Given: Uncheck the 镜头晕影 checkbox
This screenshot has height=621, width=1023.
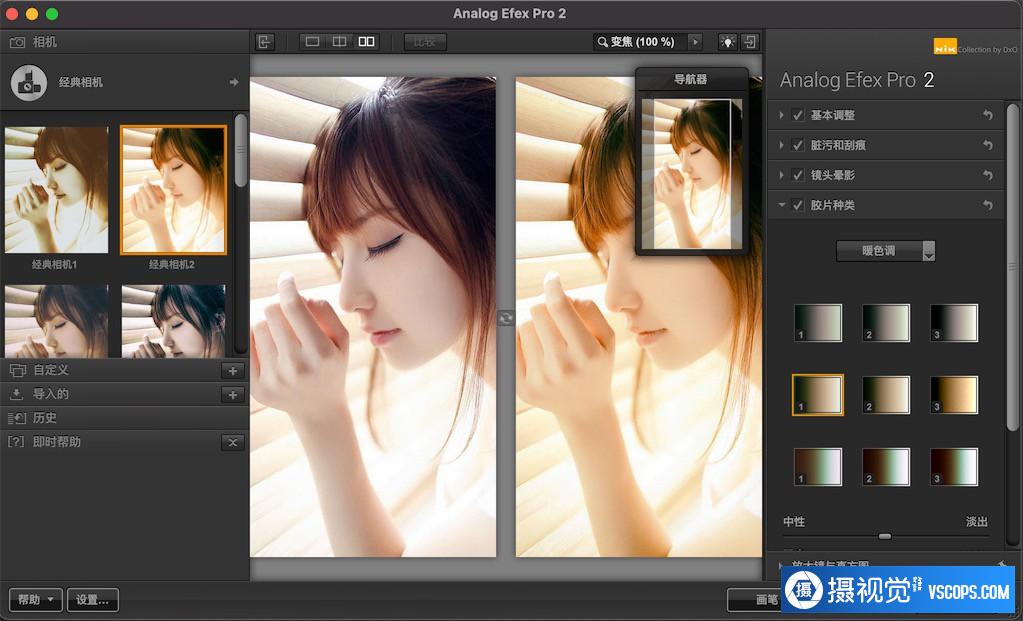Looking at the screenshot, I should point(797,175).
